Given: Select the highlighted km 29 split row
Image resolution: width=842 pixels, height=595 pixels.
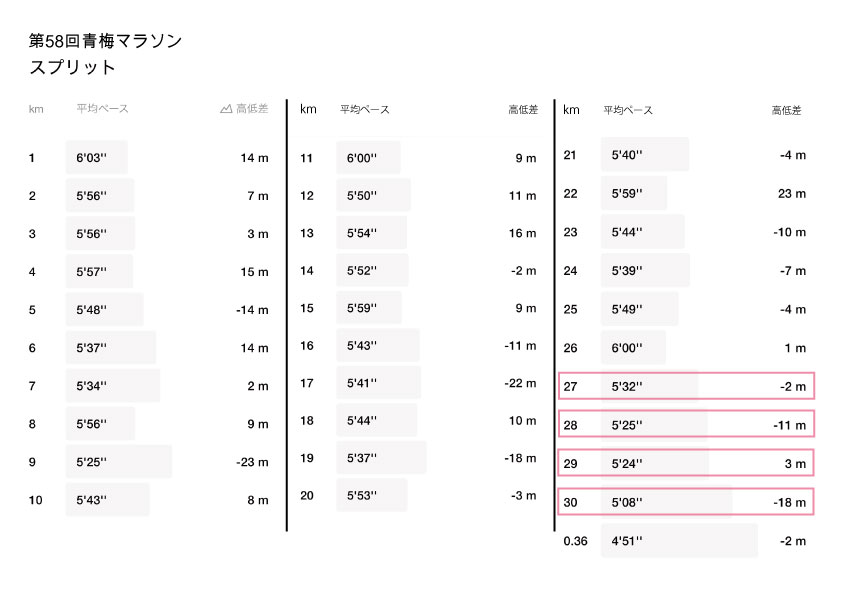Looking at the screenshot, I should (x=686, y=463).
